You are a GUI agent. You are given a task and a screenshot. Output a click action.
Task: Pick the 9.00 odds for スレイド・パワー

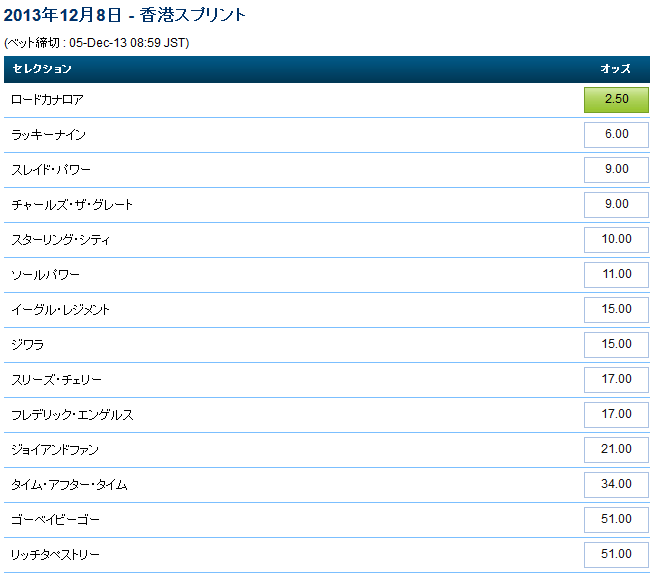pos(616,169)
